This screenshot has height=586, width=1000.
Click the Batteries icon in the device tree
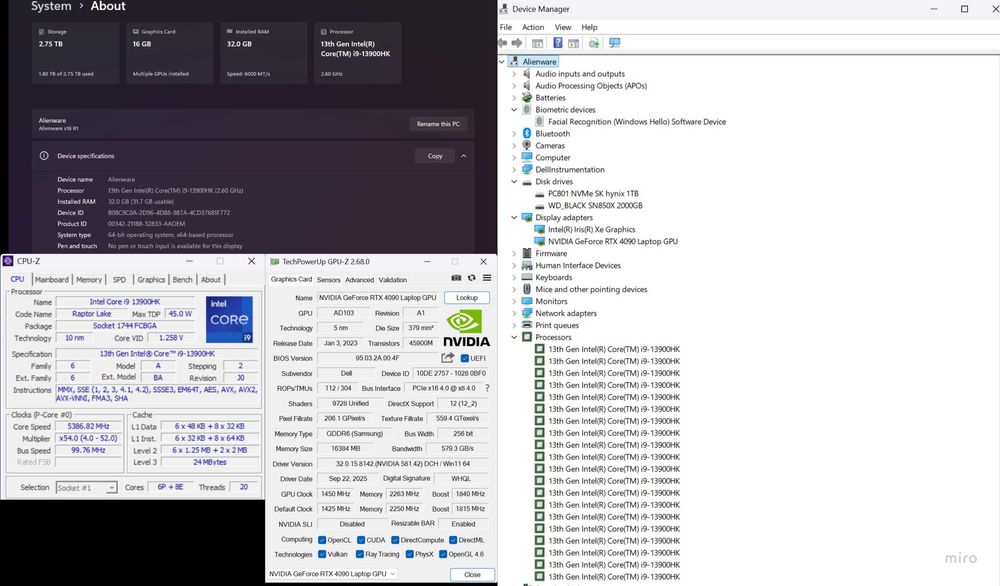point(527,98)
